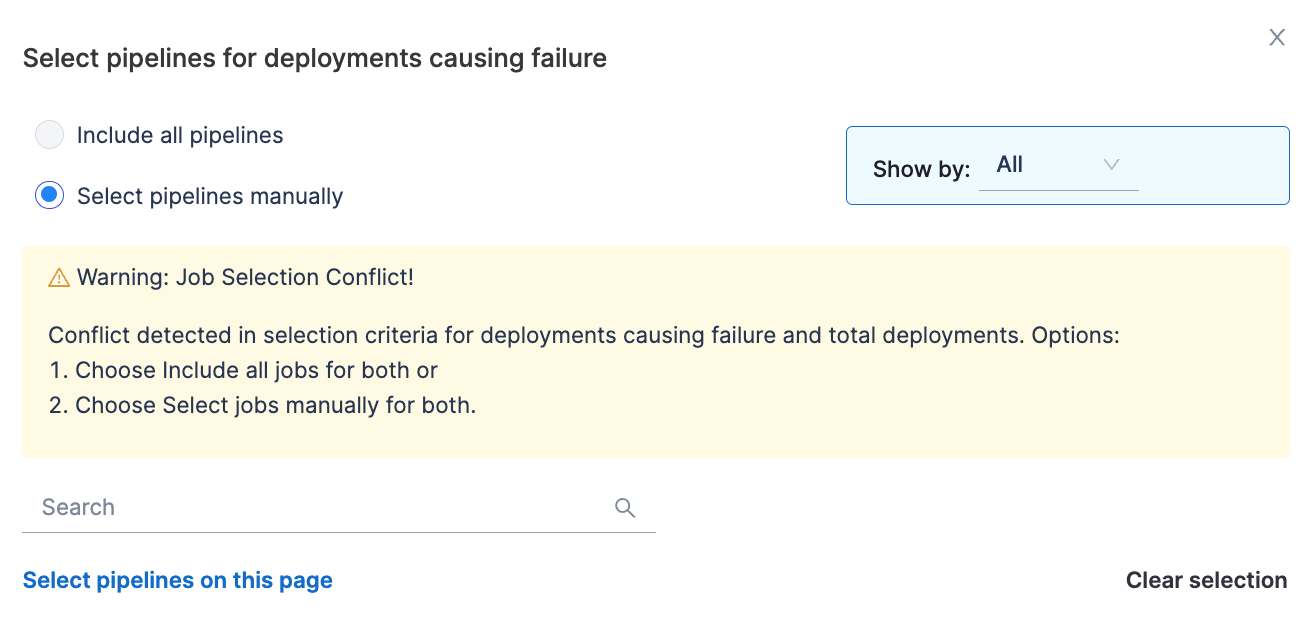This screenshot has width=1314, height=630.
Task: Click the "Select pipelines manually" label text
Action: 210,197
